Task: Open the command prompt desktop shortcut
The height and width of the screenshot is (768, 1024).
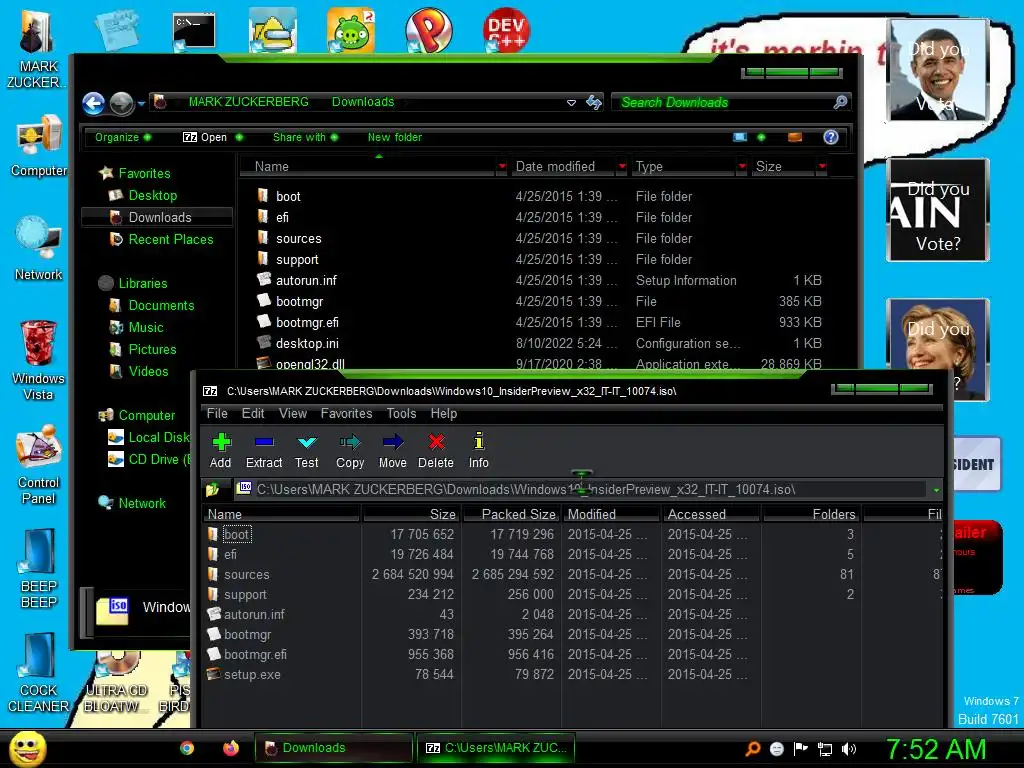Action: tap(194, 31)
